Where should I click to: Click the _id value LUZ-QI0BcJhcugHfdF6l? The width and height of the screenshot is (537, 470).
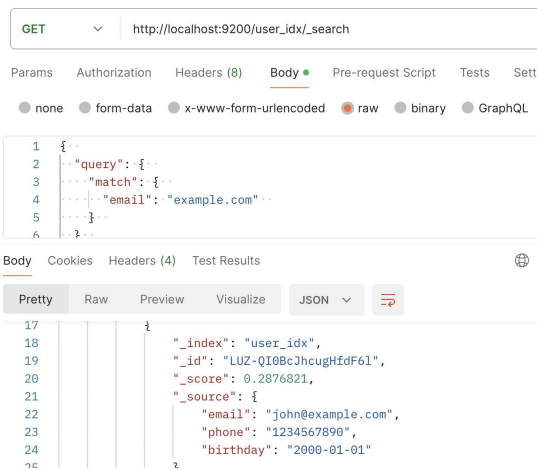pos(300,361)
